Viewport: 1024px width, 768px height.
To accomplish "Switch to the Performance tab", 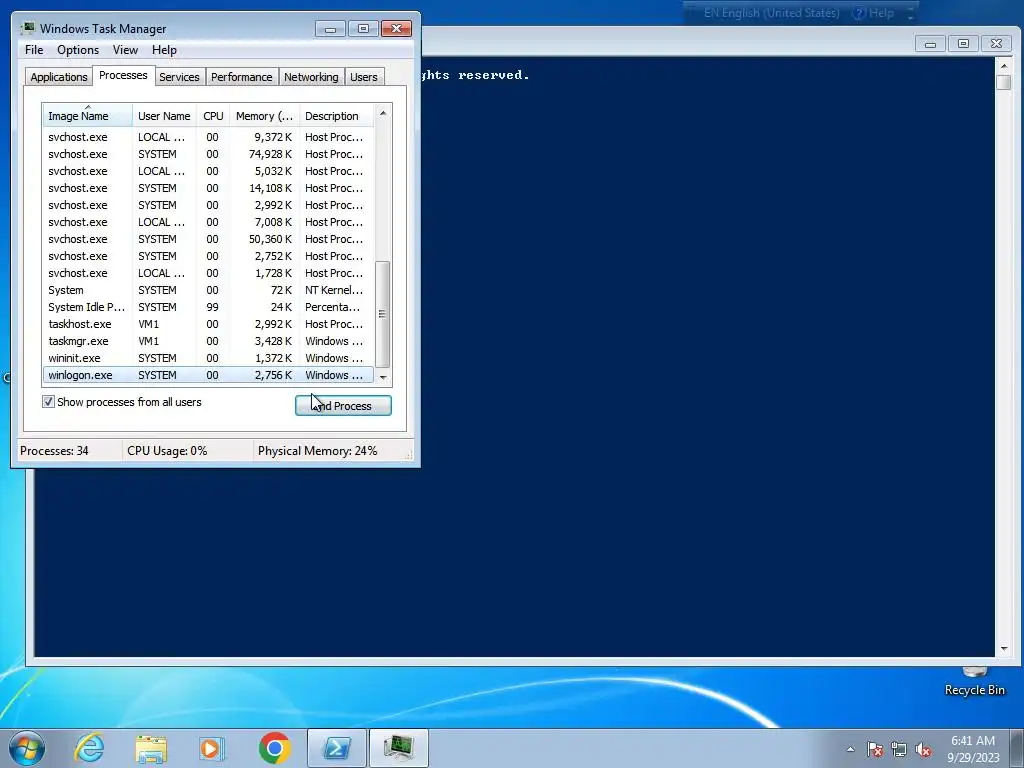I will click(242, 77).
